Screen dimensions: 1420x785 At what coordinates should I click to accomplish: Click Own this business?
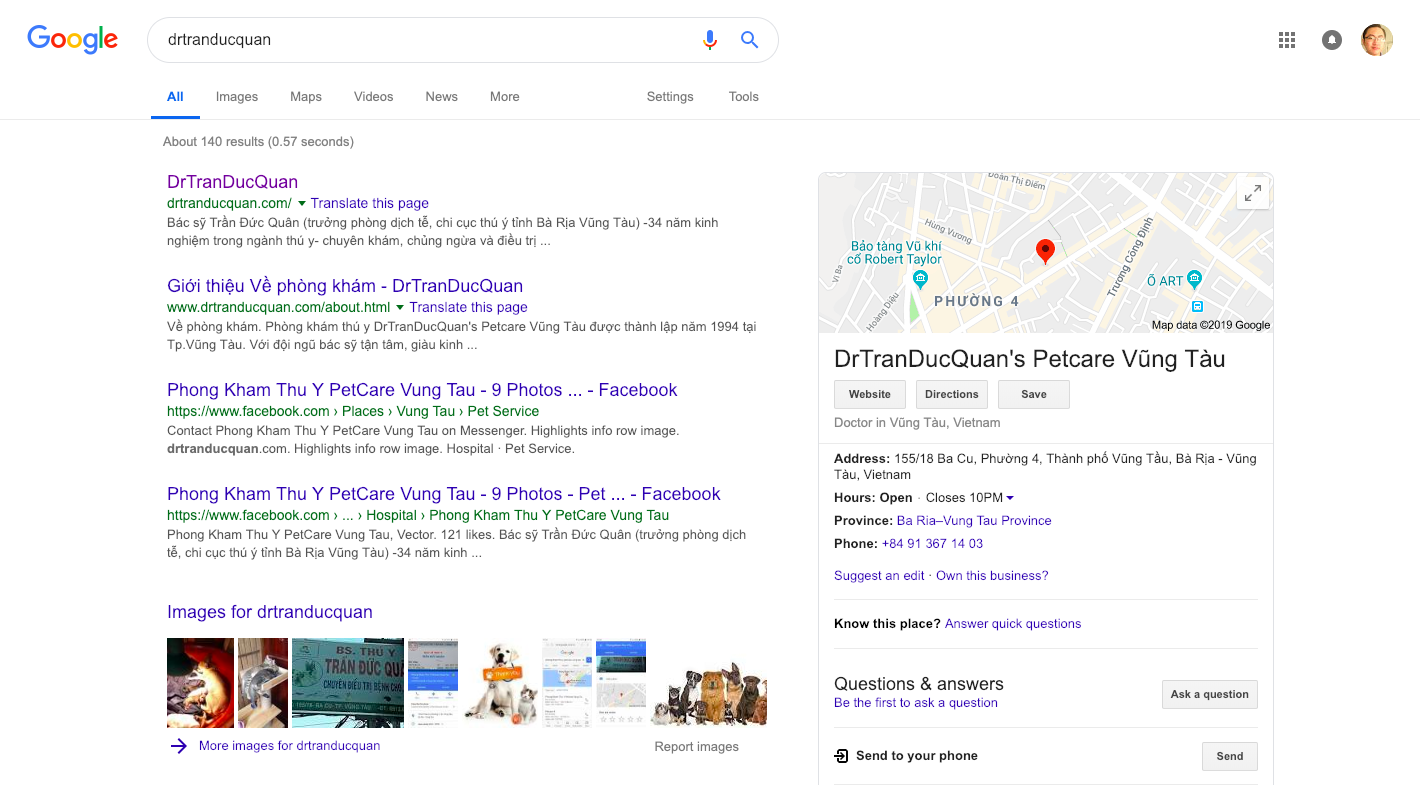[992, 576]
